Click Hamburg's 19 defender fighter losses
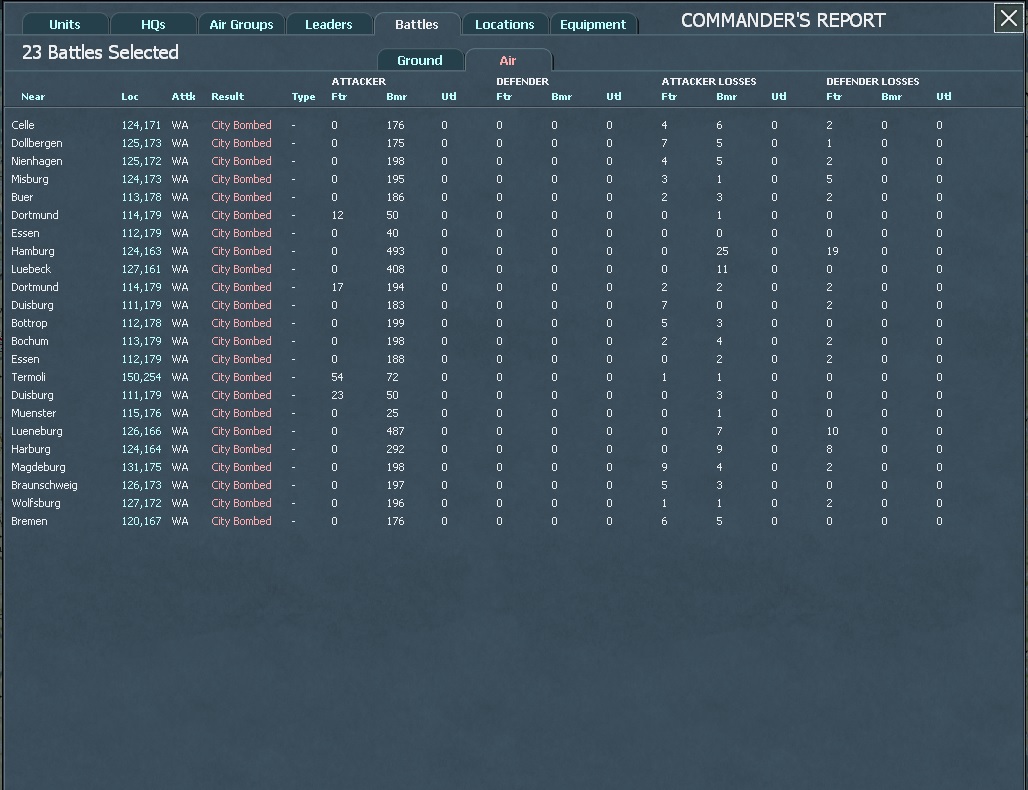 tap(833, 251)
